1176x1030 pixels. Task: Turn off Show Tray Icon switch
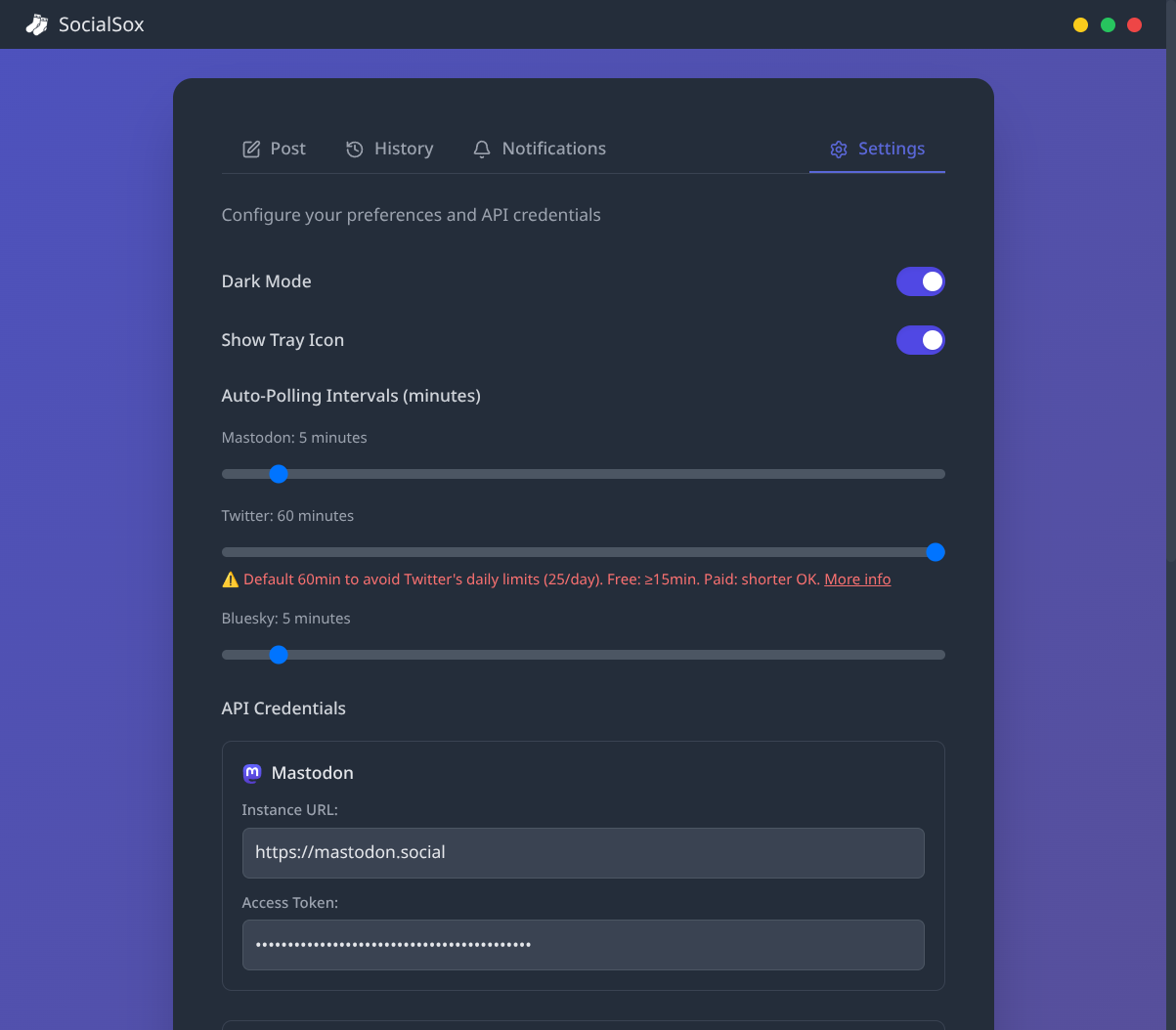(x=920, y=340)
